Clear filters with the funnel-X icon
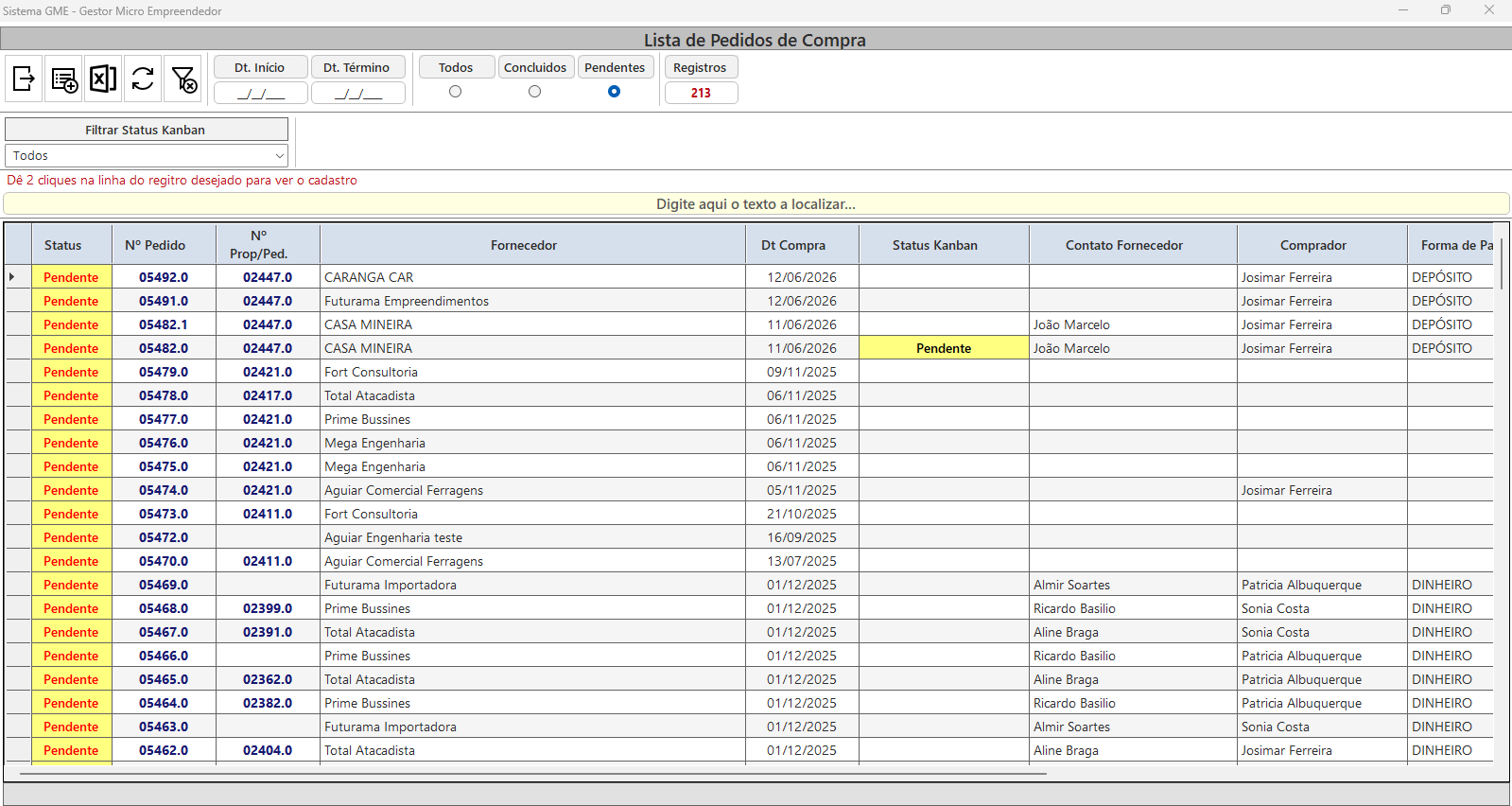 coord(183,79)
